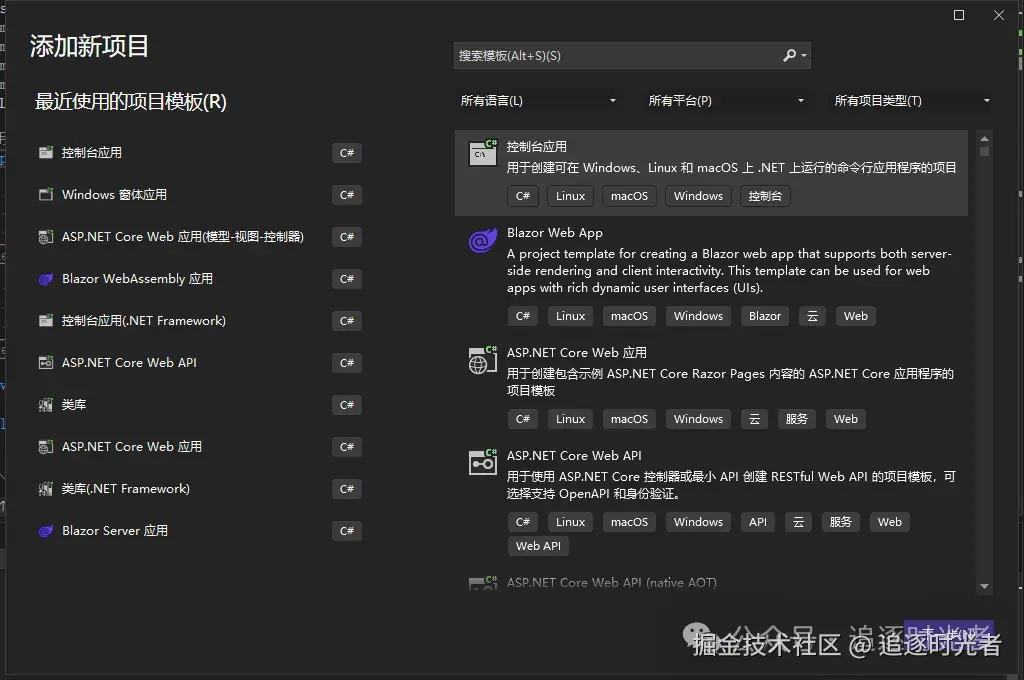The width and height of the screenshot is (1024, 680).
Task: Click the 云 tag under Blazor Web App
Action: click(812, 316)
